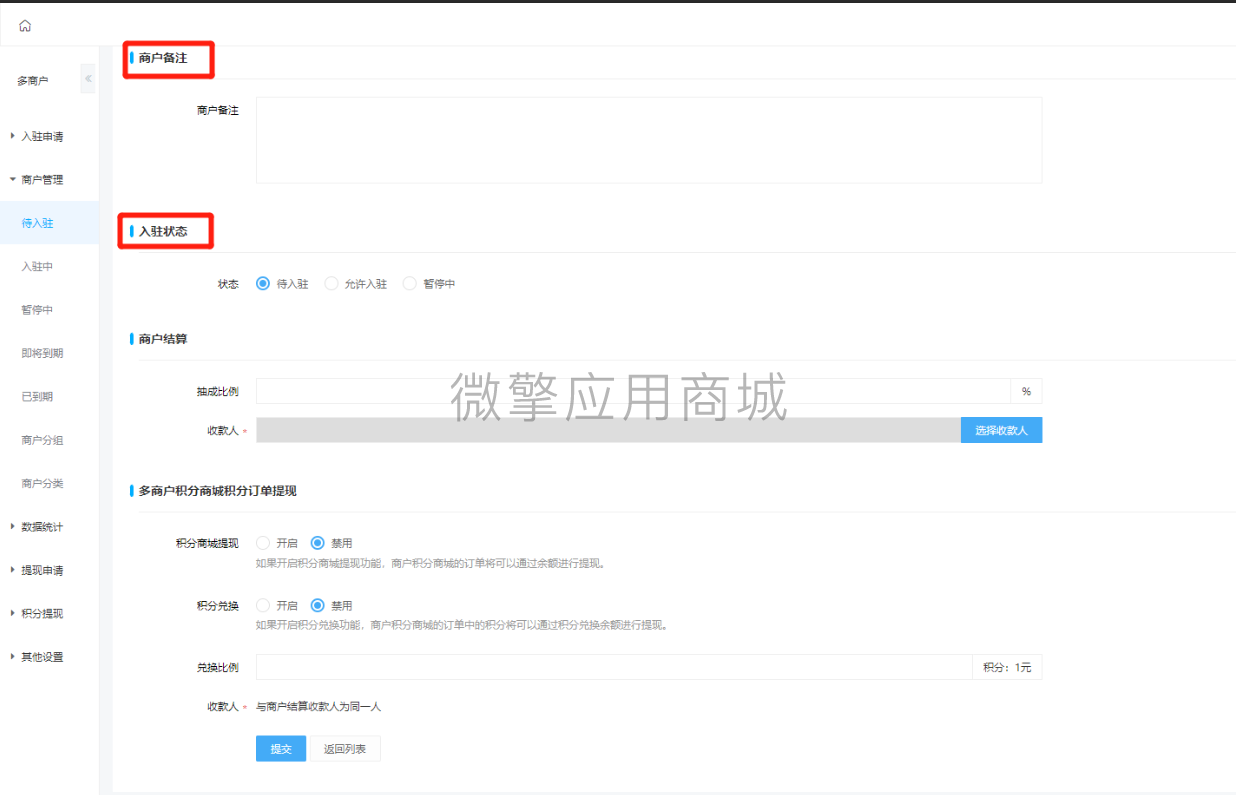
Task: Open the 待入驻 sidebar item
Action: coord(49,223)
